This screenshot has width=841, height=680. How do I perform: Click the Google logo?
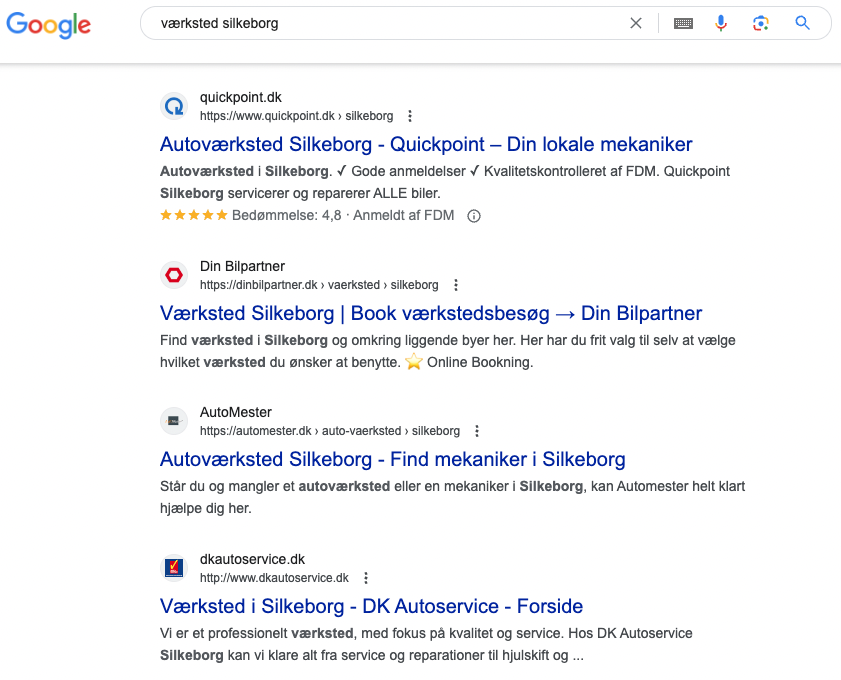[x=48, y=25]
